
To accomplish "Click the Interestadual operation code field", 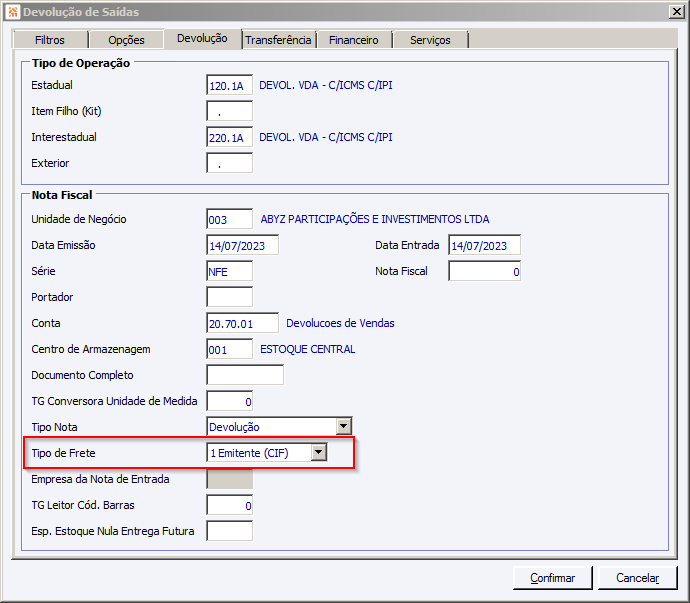I will (x=229, y=137).
